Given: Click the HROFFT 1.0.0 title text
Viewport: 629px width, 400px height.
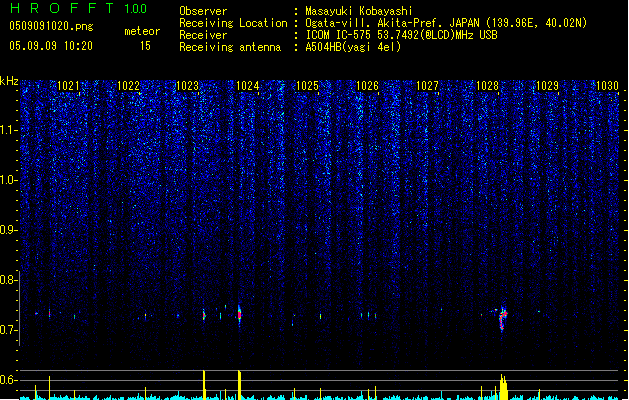Looking at the screenshot, I should pos(78,8).
